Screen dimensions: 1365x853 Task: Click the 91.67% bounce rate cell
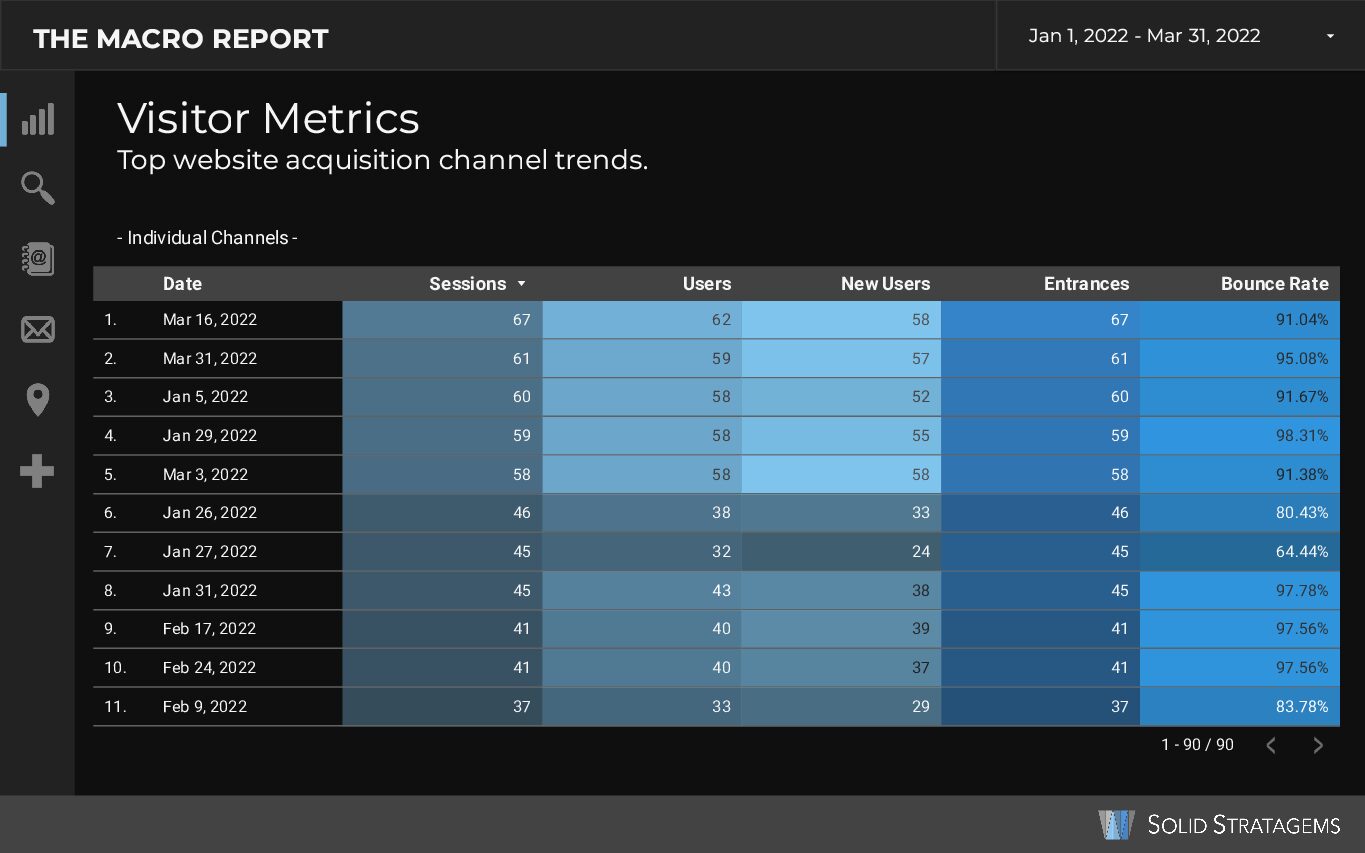pyautogui.click(x=1240, y=397)
